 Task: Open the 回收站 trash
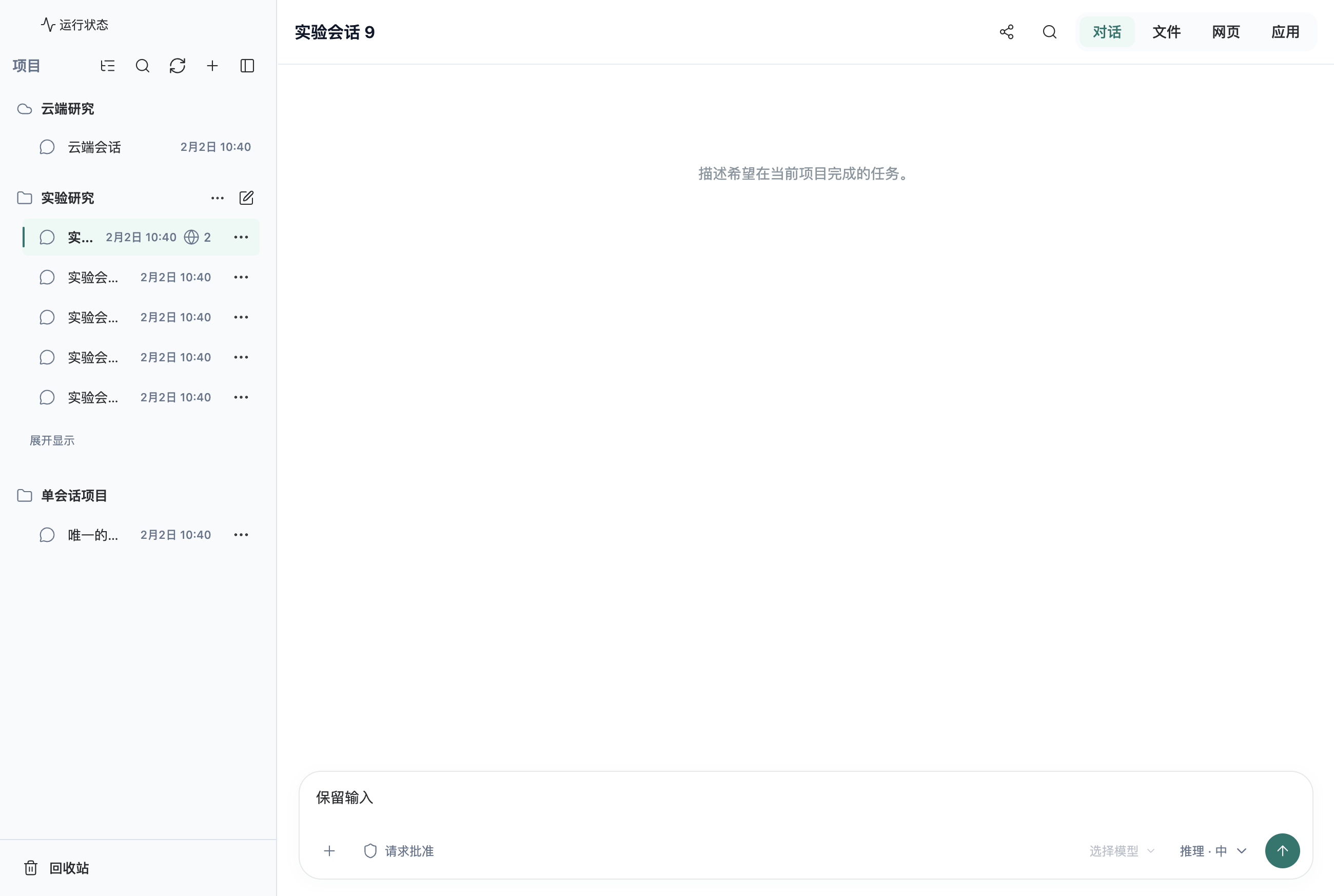click(x=57, y=868)
